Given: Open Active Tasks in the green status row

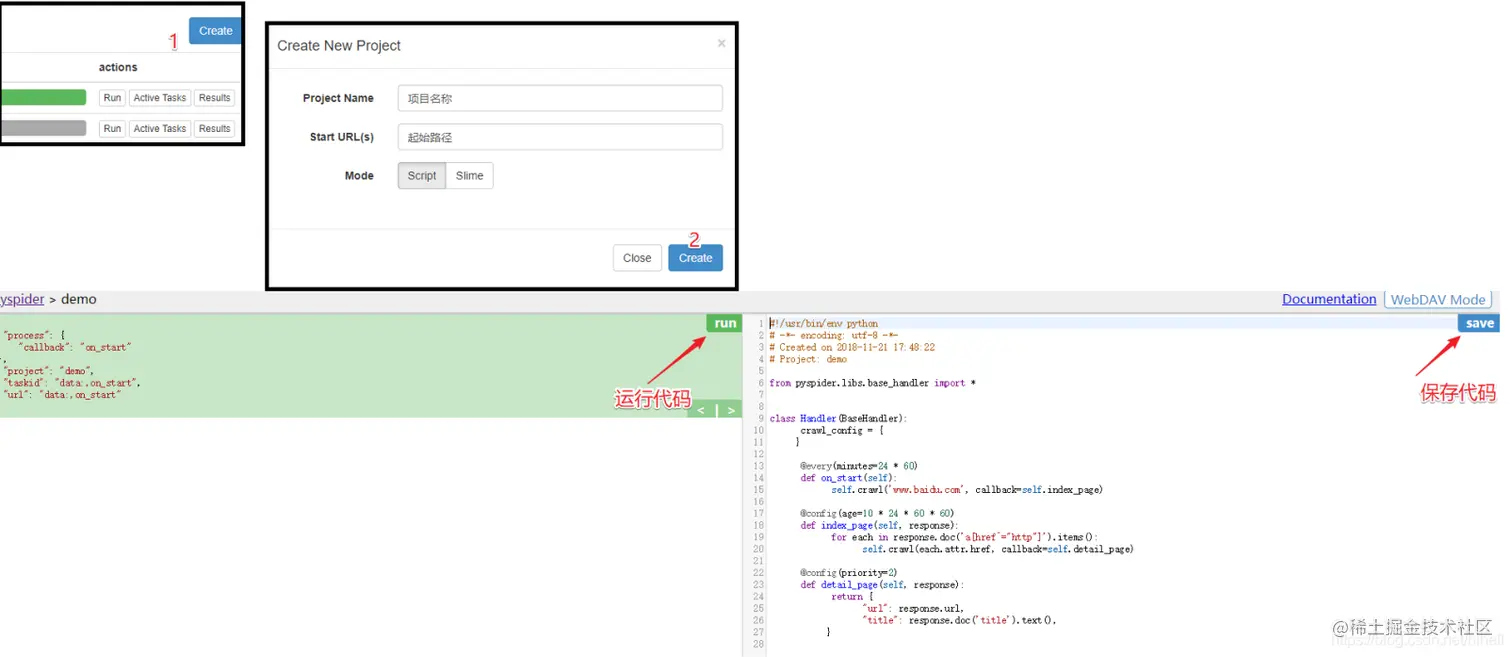Looking at the screenshot, I should pyautogui.click(x=160, y=98).
